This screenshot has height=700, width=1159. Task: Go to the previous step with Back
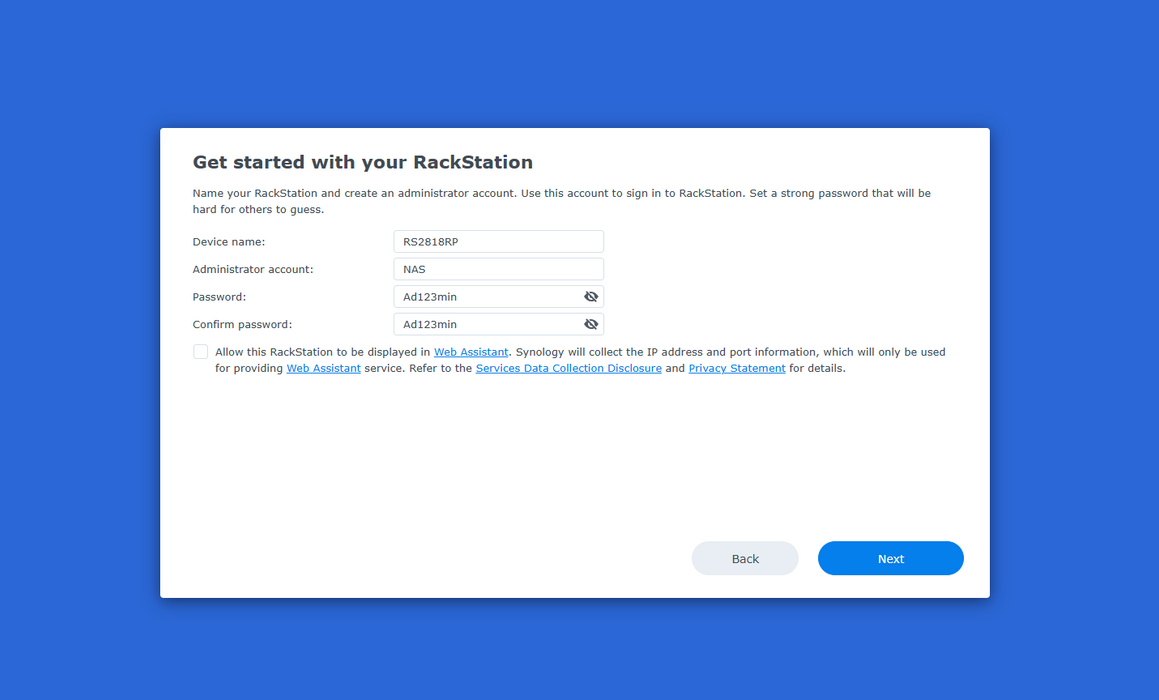tap(745, 558)
